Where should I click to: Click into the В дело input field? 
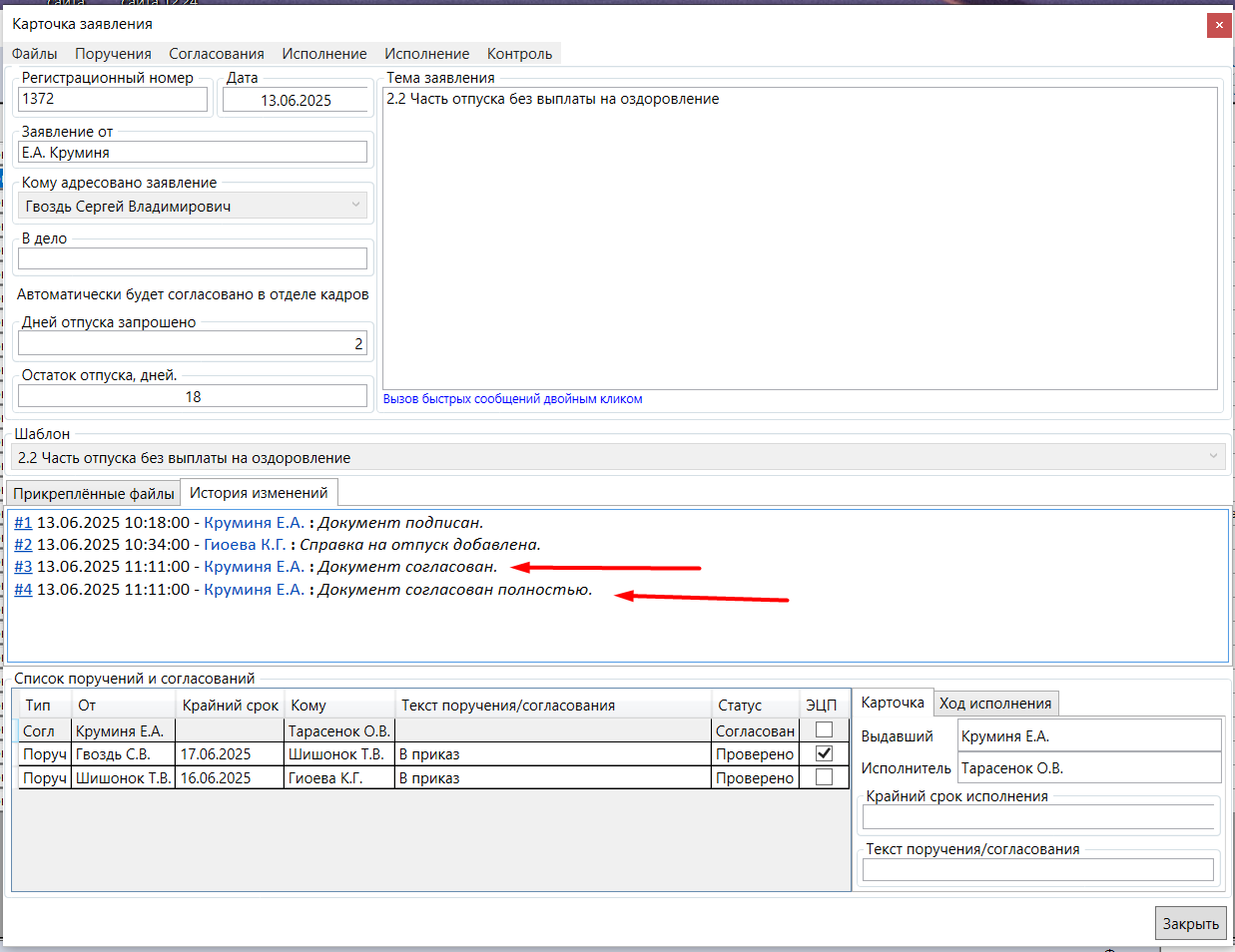point(193,258)
